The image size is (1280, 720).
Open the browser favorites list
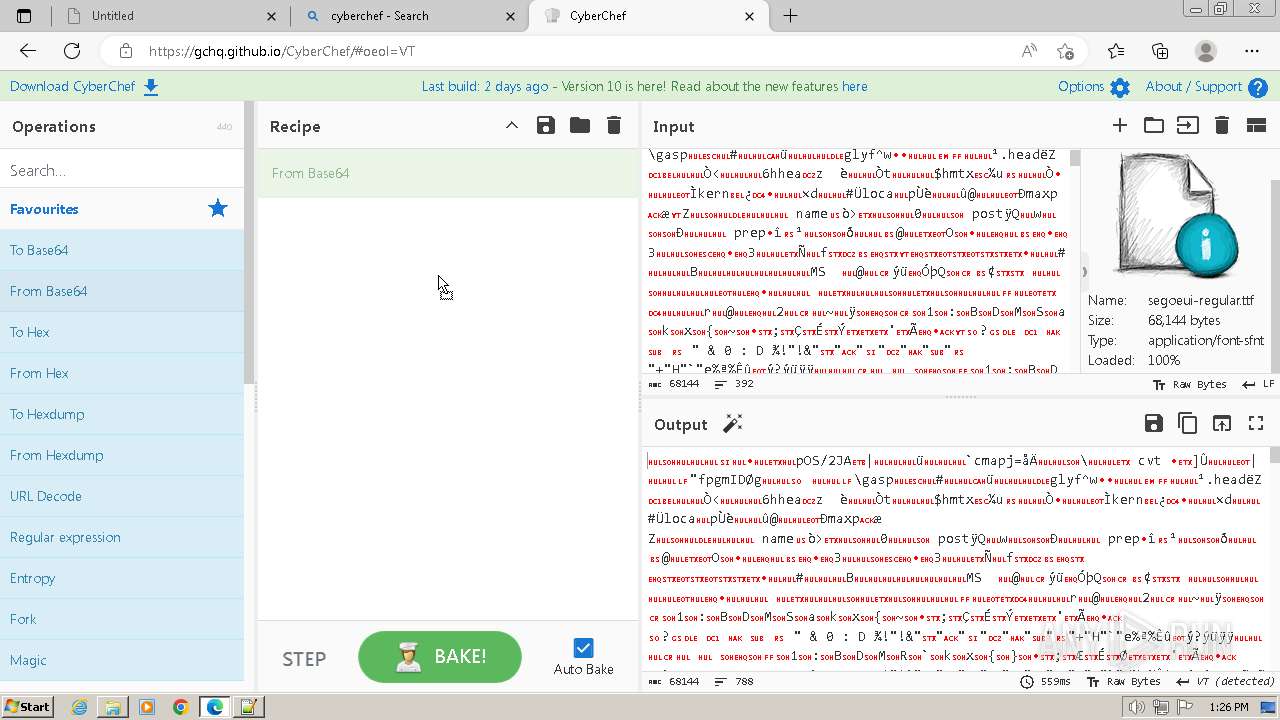tap(1116, 51)
